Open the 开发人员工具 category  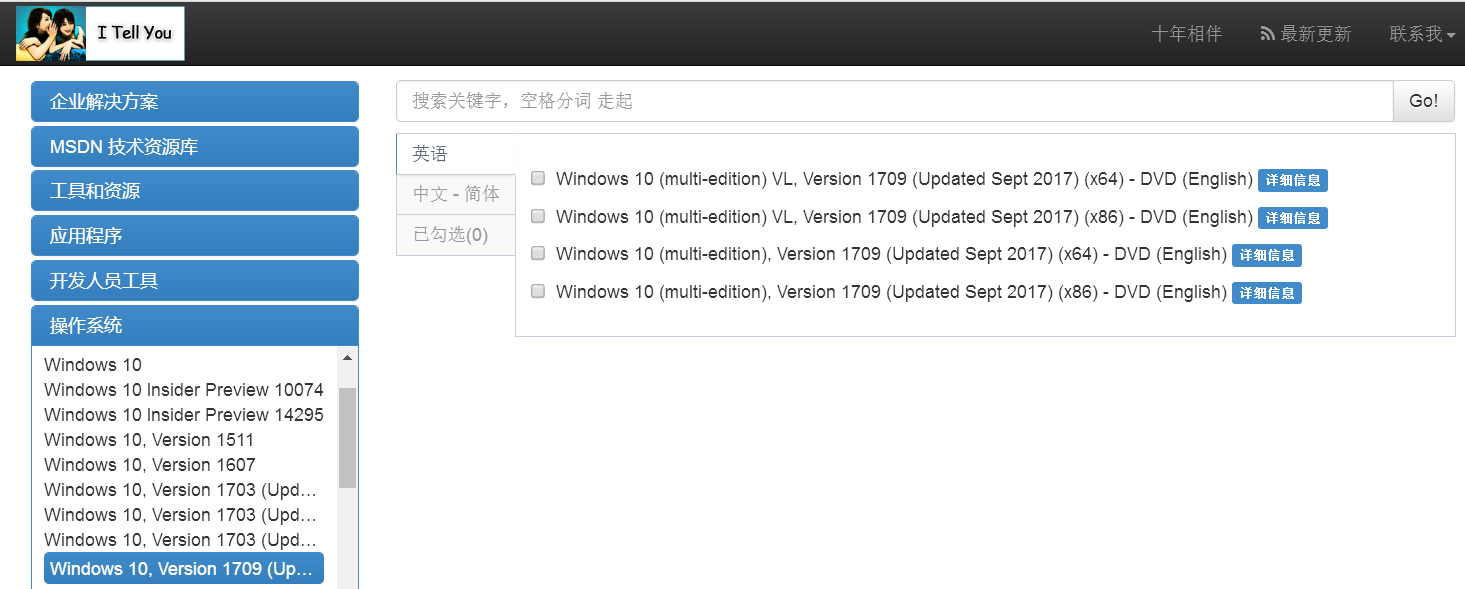194,280
